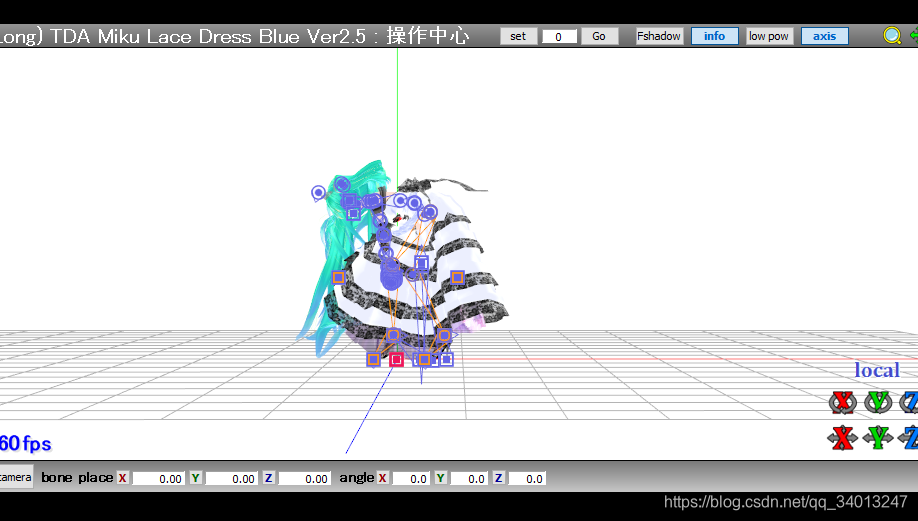Click the set button
The width and height of the screenshot is (918, 521).
pyautogui.click(x=518, y=36)
